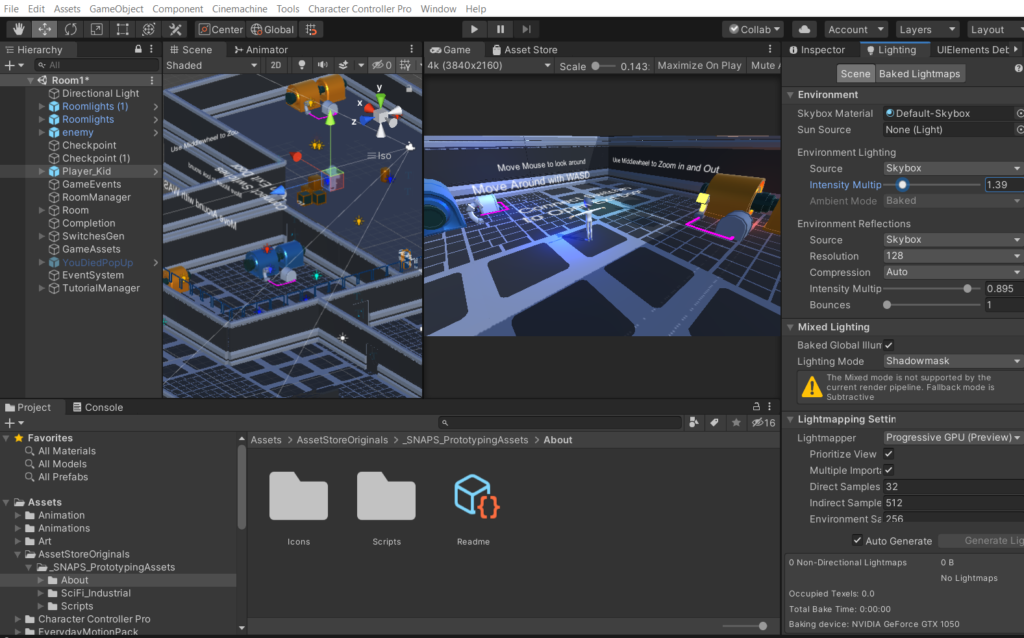Toggle scene lighting with lightbulb icon
Image resolution: width=1024 pixels, height=638 pixels.
(x=302, y=65)
